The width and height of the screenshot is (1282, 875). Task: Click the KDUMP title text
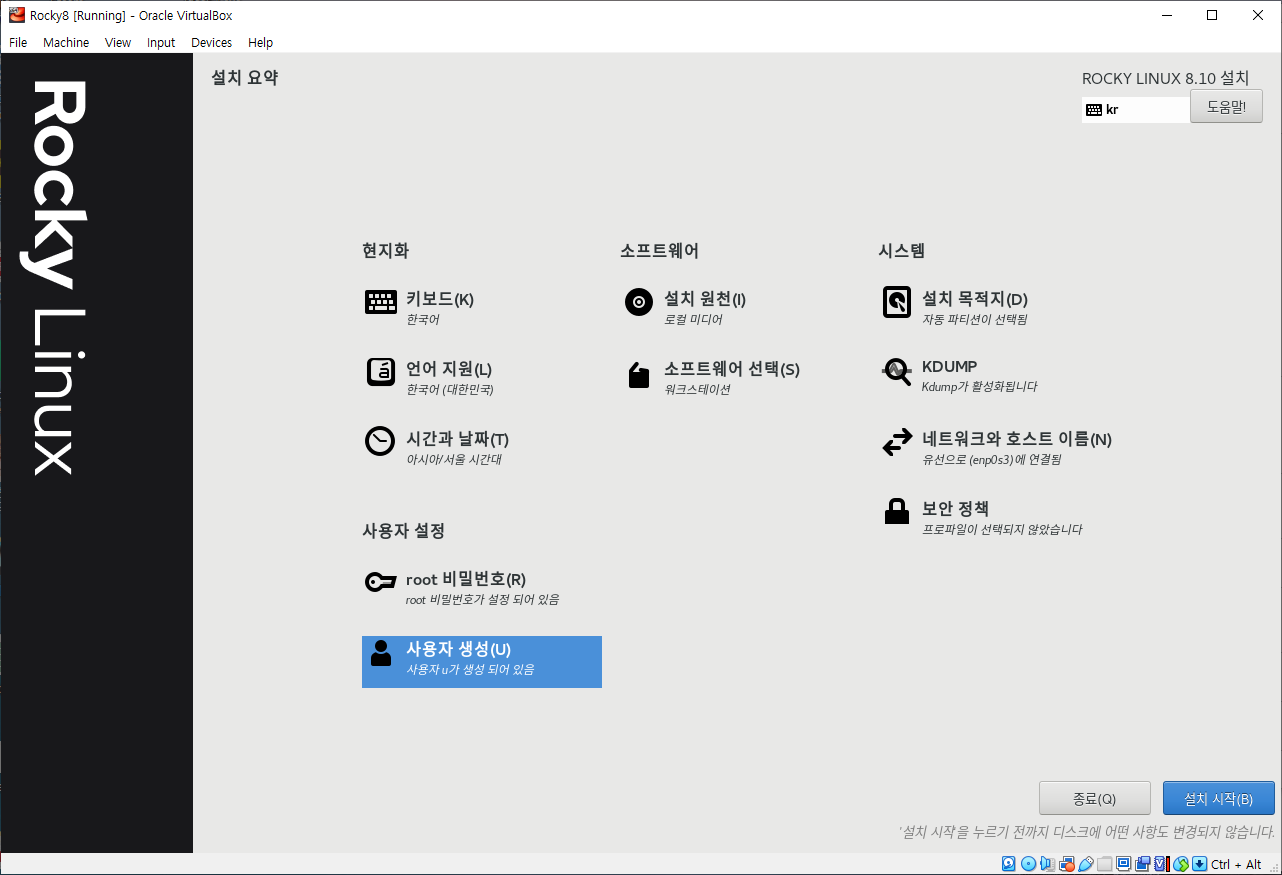pyautogui.click(x=950, y=366)
